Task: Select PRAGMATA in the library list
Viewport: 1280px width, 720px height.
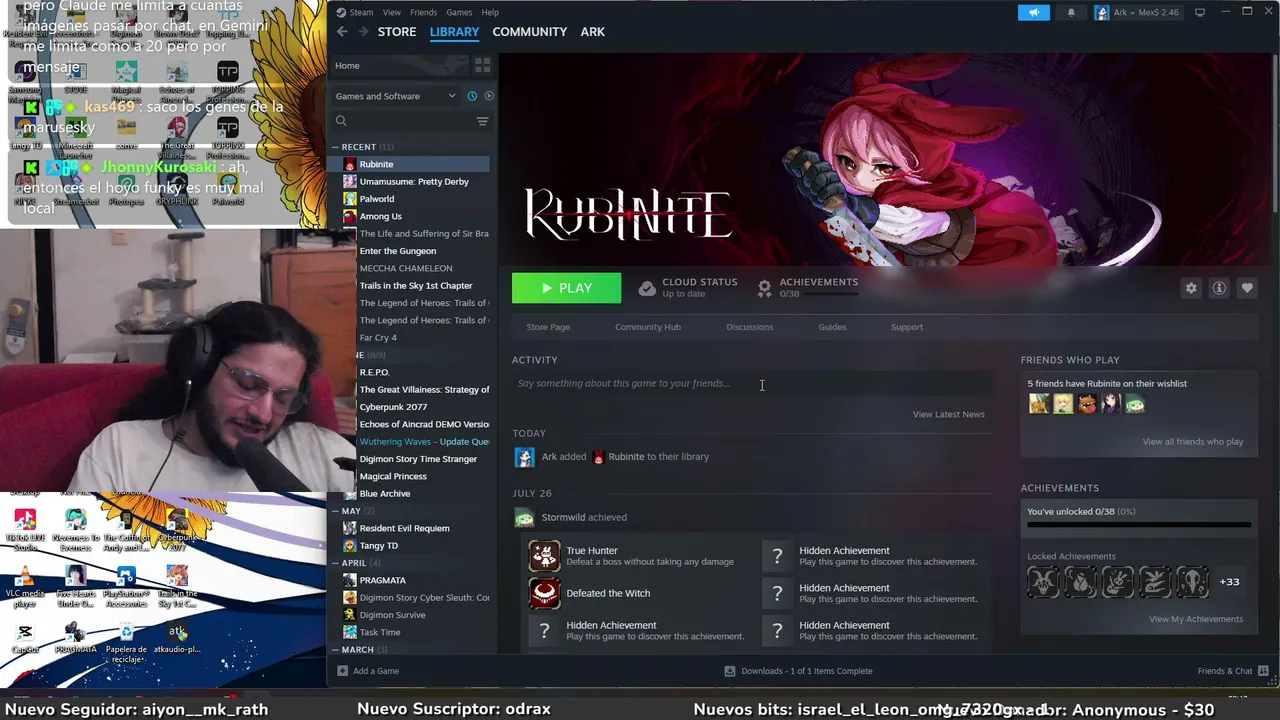Action: (x=382, y=580)
